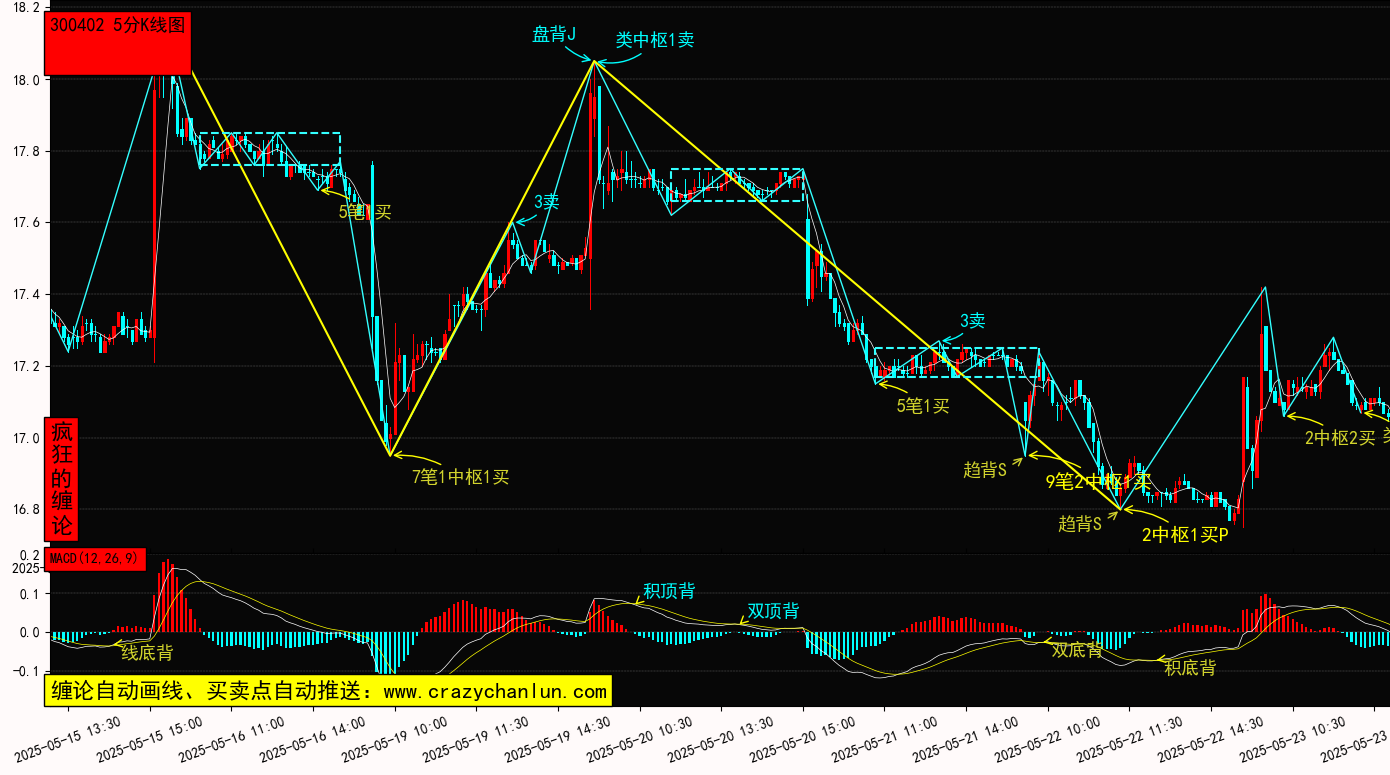Select the 2025-05-15 13:30 time label
Viewport: 1390px width, 775px height.
pyautogui.click(x=69, y=738)
